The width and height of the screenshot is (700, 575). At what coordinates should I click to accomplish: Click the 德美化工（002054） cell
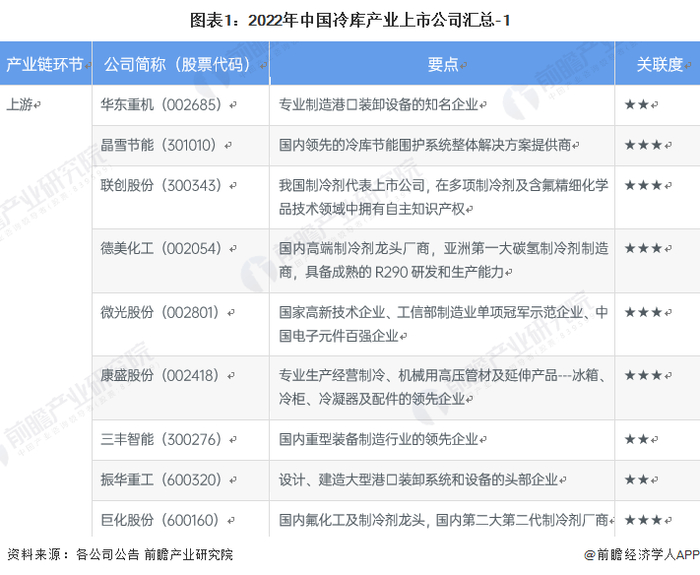coord(181,260)
